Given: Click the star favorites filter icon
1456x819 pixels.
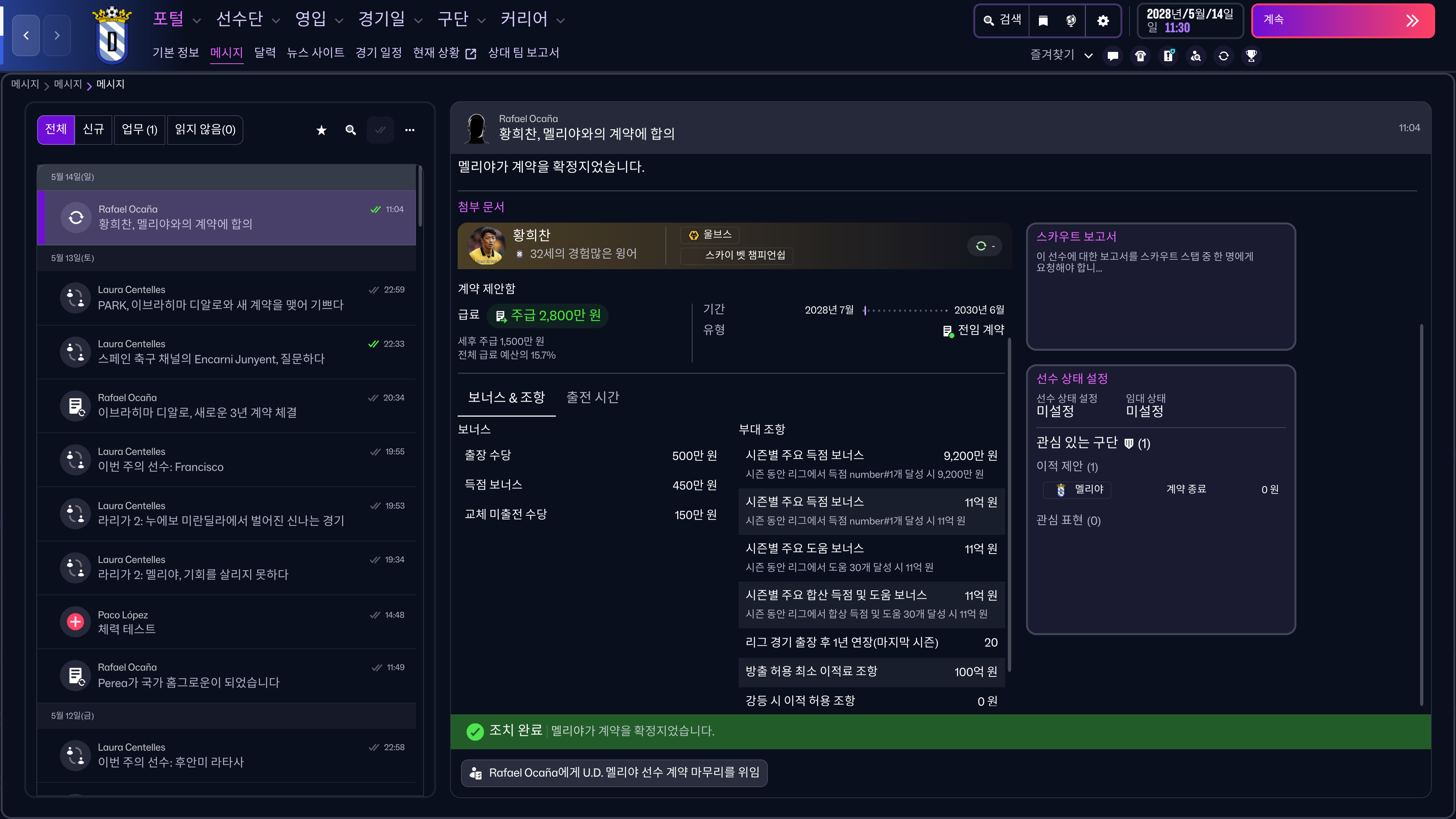Looking at the screenshot, I should tap(321, 130).
